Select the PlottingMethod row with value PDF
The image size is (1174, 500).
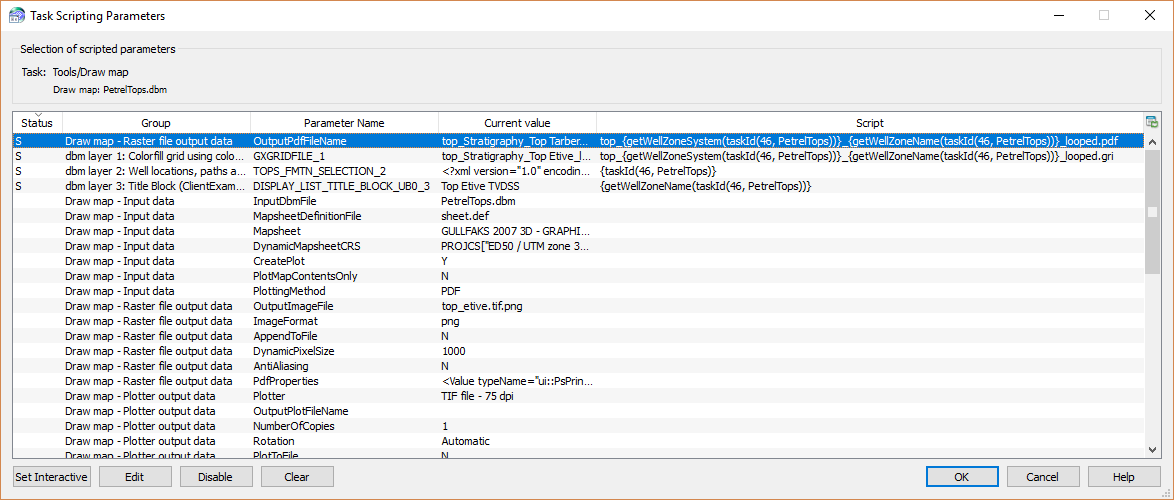(291, 291)
